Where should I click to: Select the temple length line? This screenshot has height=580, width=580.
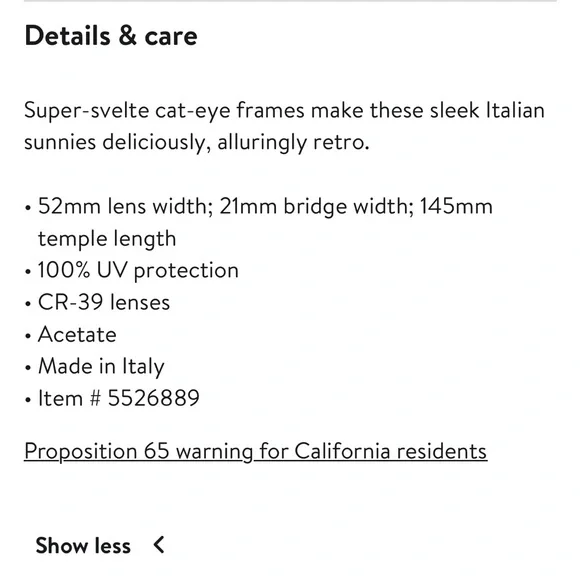[x=107, y=239]
